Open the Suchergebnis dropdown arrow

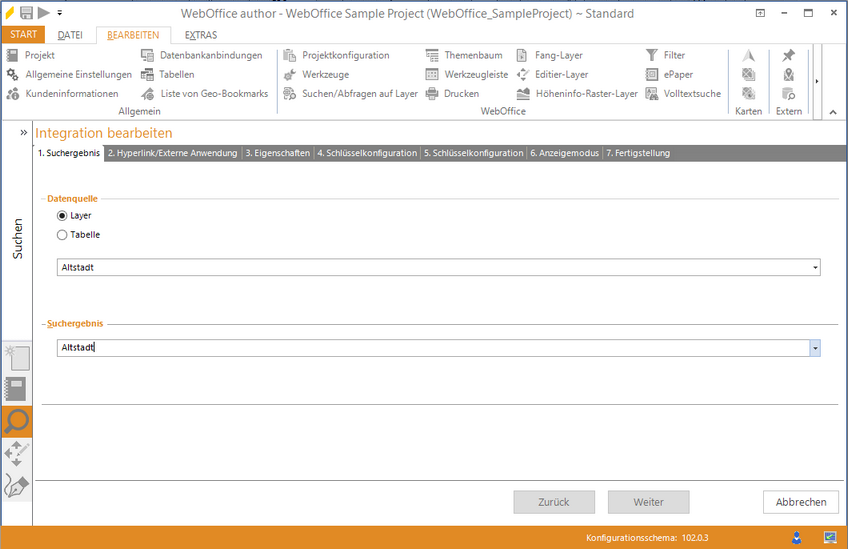815,348
